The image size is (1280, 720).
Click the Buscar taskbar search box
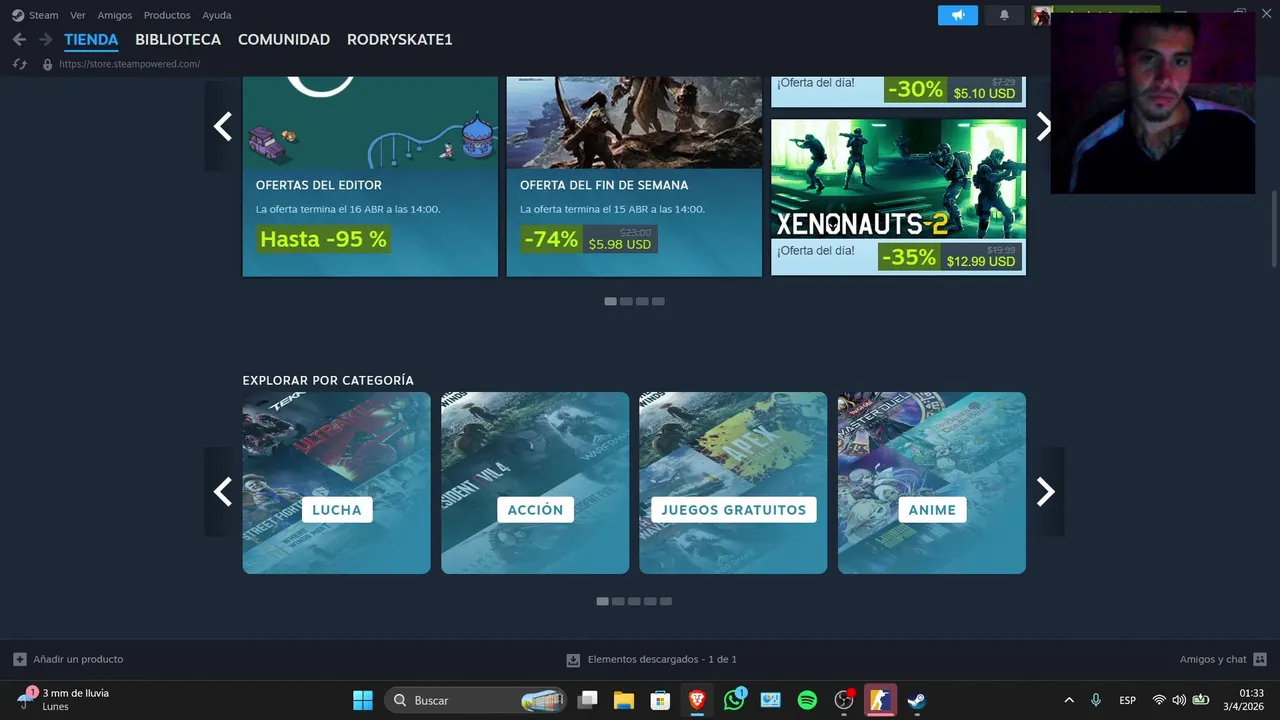click(474, 700)
